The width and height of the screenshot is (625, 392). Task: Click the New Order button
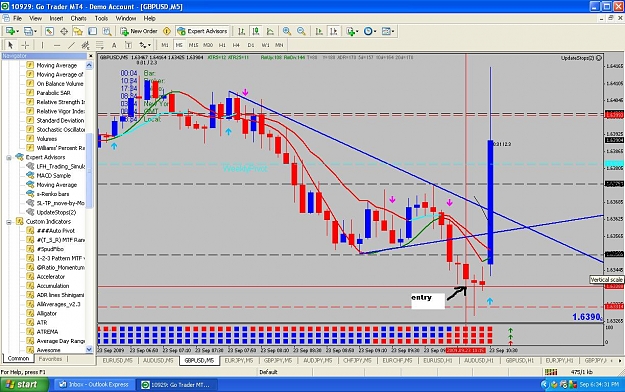click(x=139, y=31)
